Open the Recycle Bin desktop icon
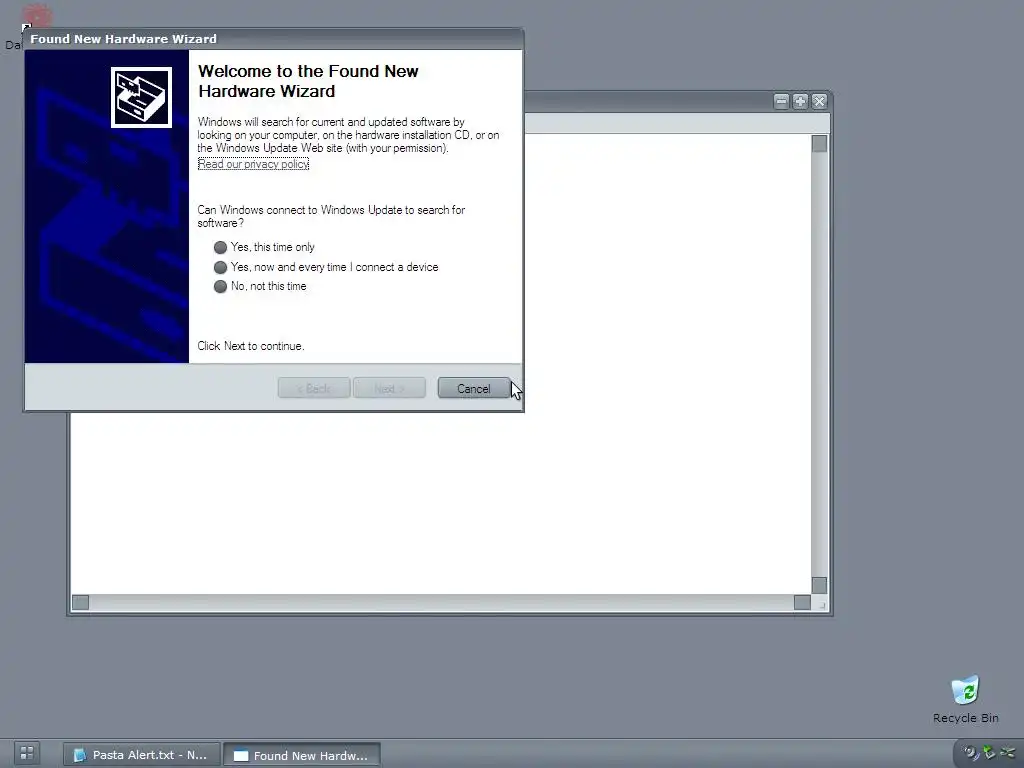This screenshot has width=1024, height=768. (965, 691)
